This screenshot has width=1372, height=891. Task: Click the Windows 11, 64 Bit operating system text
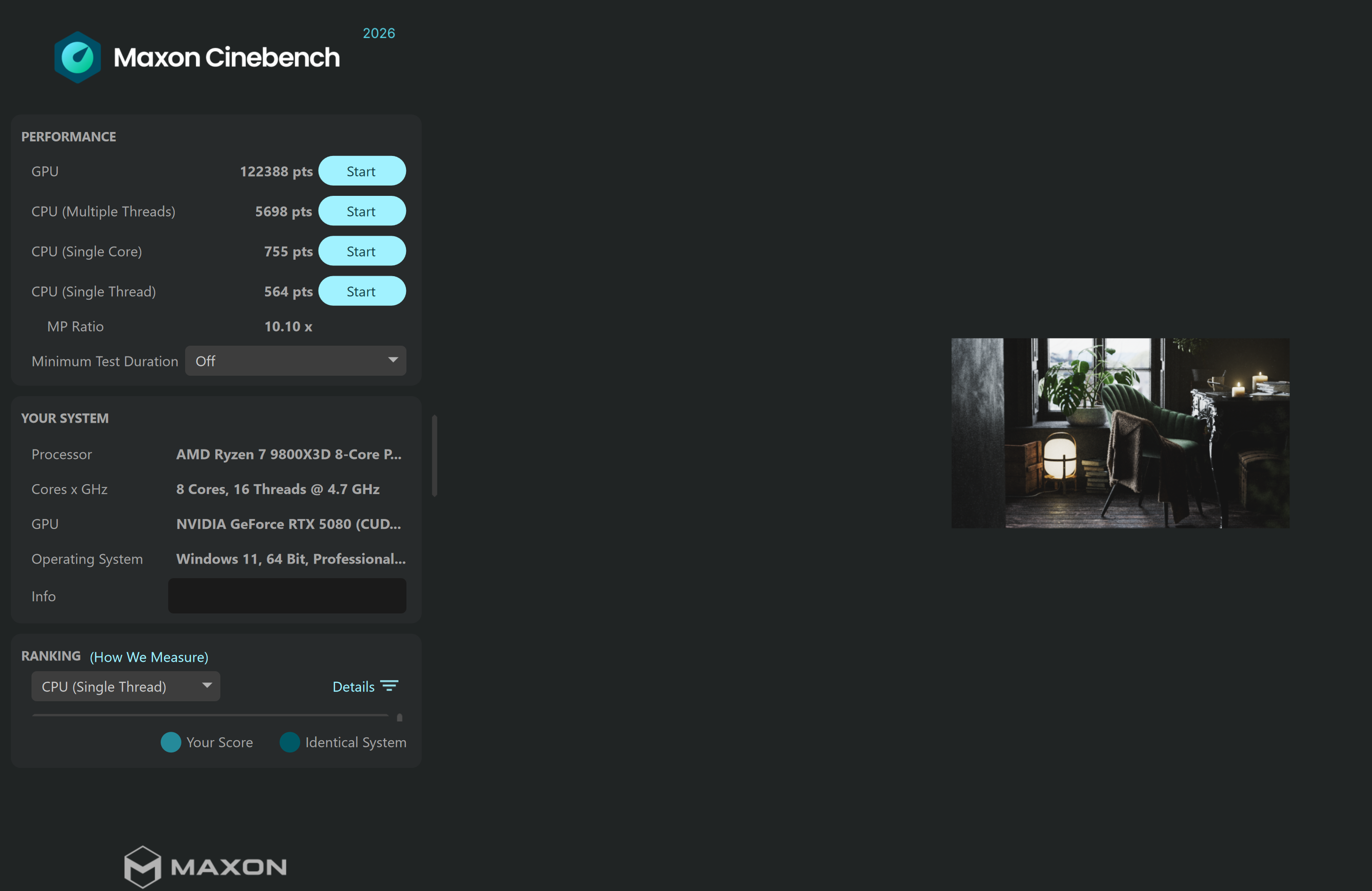point(291,558)
